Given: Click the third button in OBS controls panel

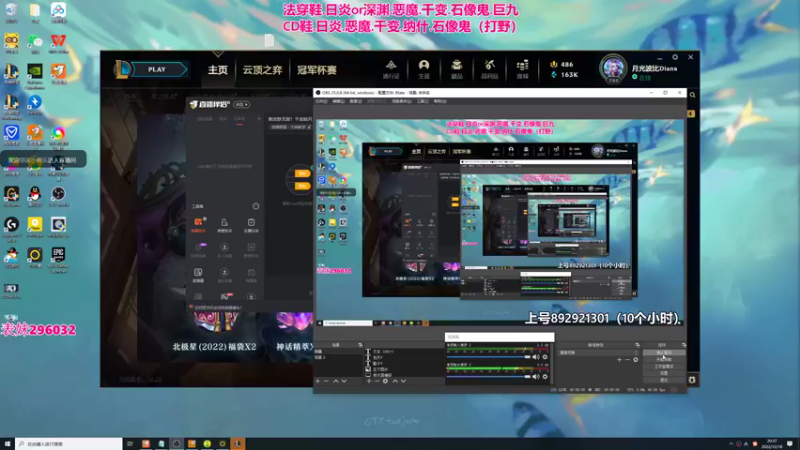Looking at the screenshot, I should (664, 366).
